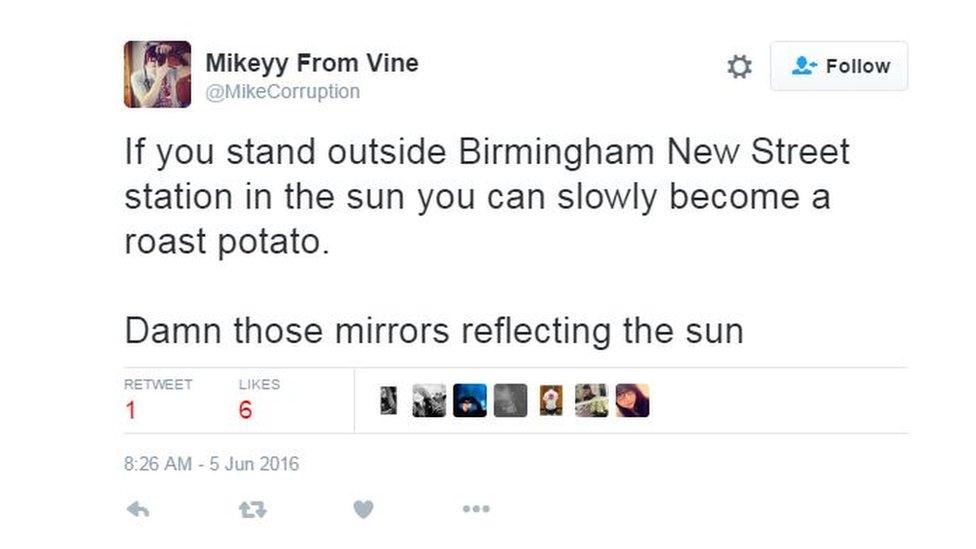Select the last liker avatar with glasses
The width and height of the screenshot is (976, 549).
tap(632, 400)
